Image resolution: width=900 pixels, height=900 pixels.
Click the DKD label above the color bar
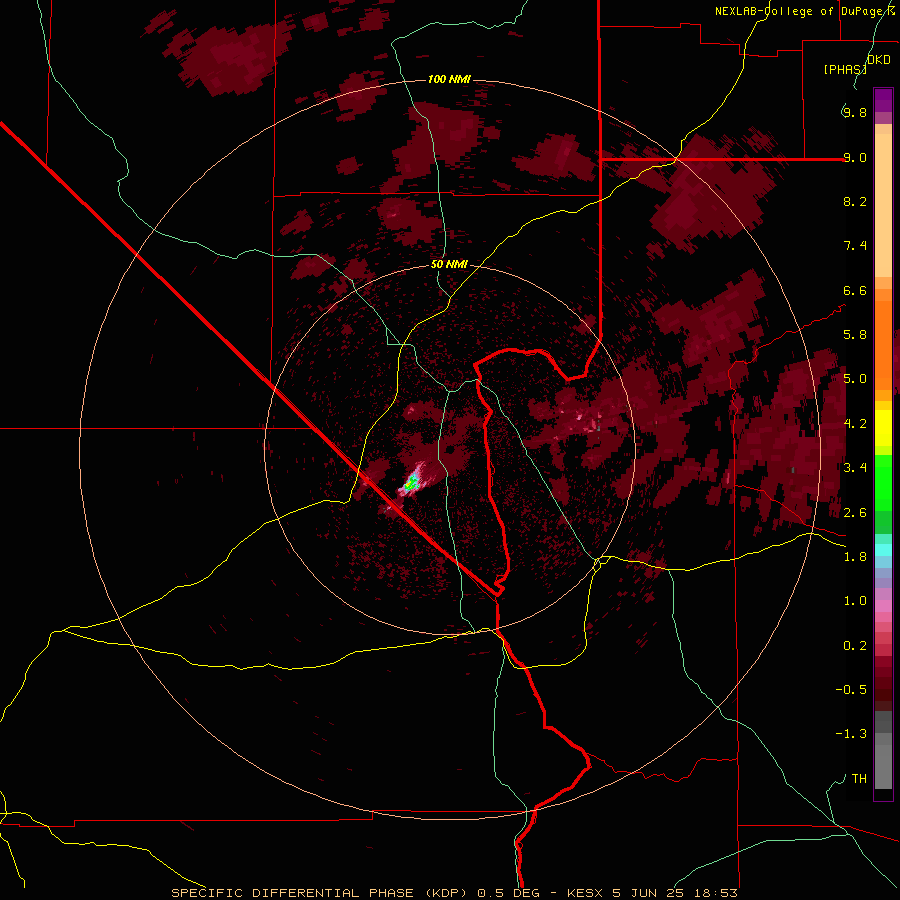pos(879,59)
